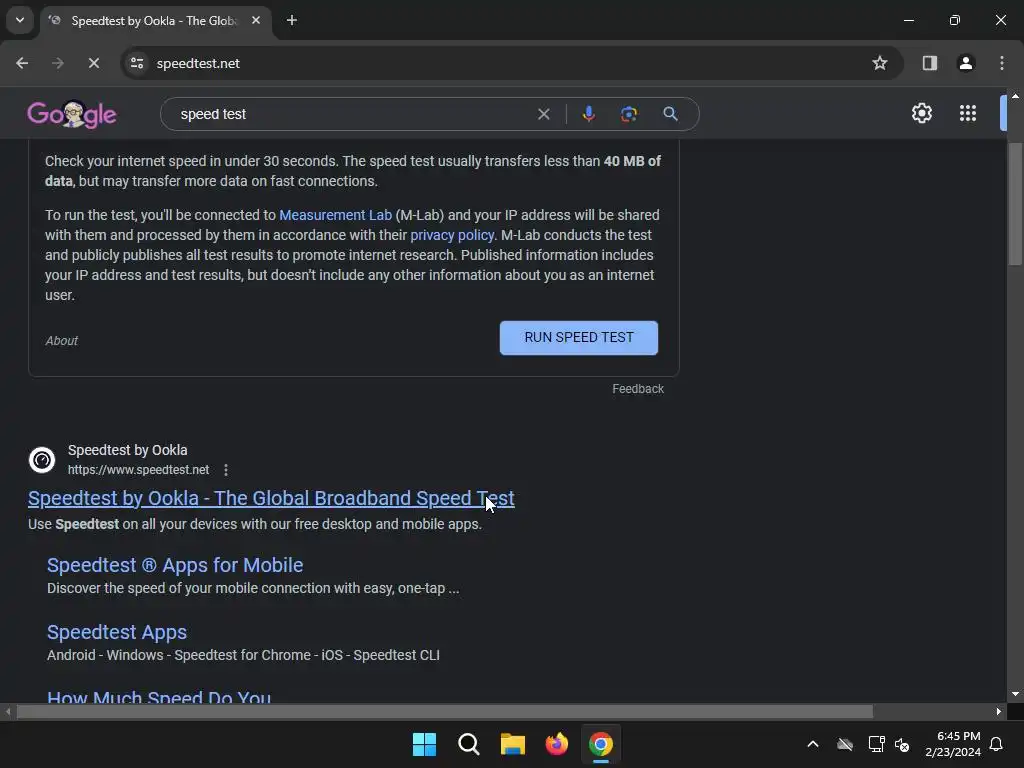Viewport: 1024px width, 768px height.
Task: Open the privacy policy link
Action: (x=452, y=235)
